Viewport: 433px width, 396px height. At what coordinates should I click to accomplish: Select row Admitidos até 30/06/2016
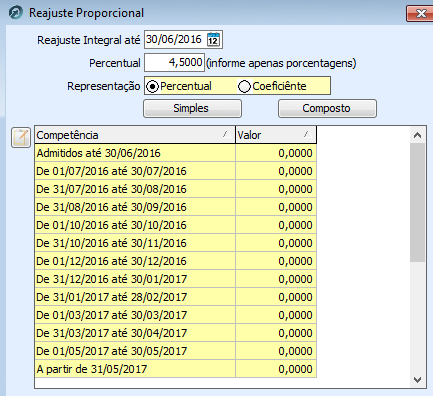[176, 153]
